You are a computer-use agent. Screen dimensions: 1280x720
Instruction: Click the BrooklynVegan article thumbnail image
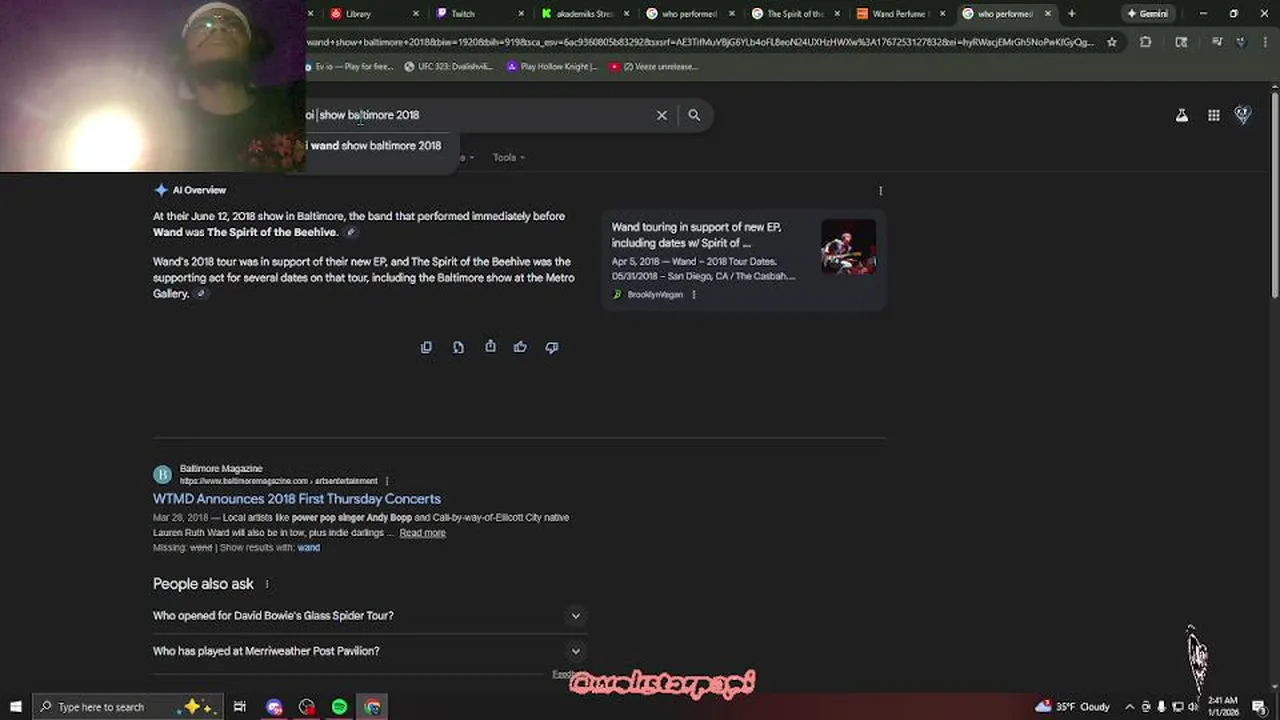[x=848, y=247]
